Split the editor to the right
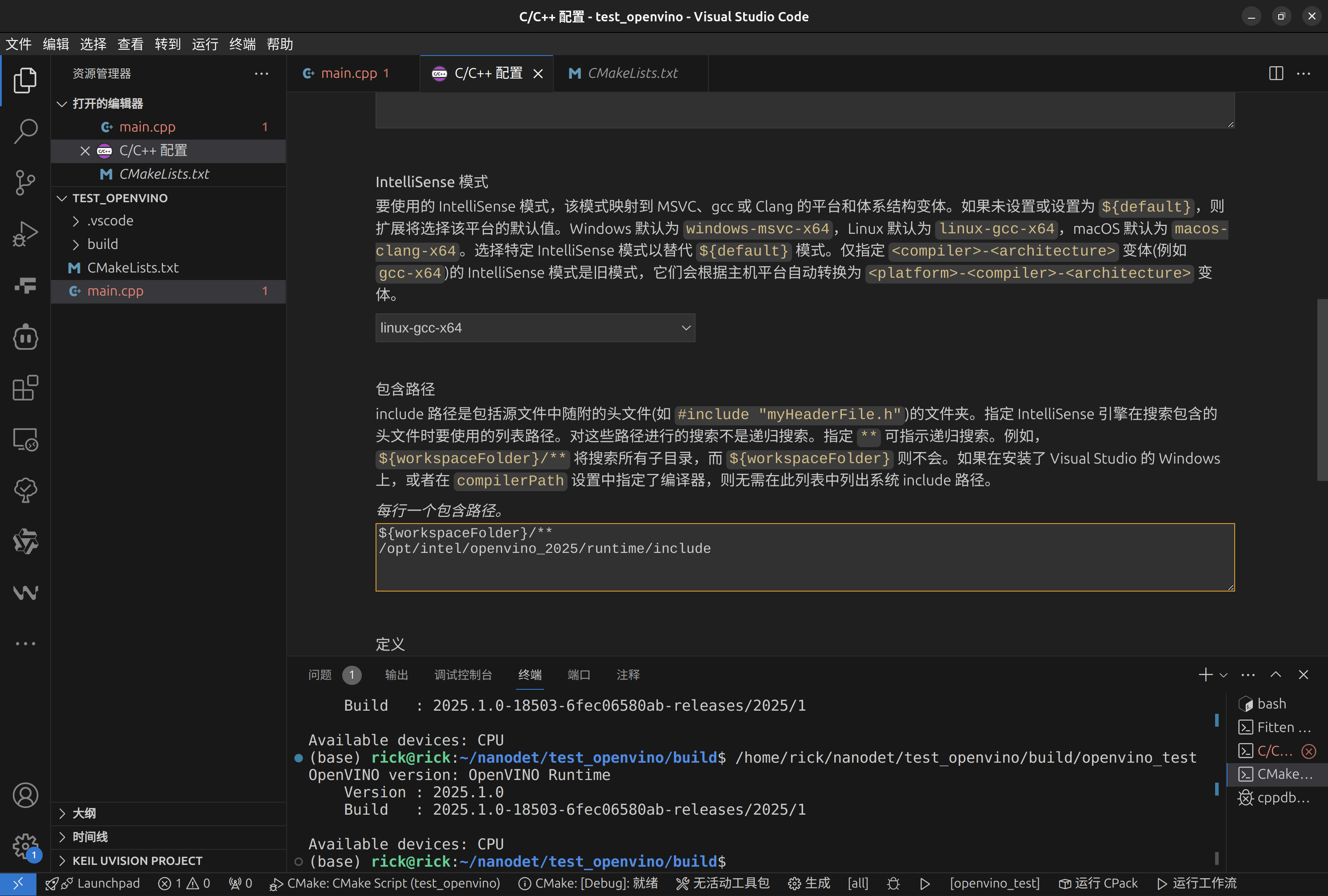This screenshot has height=896, width=1328. tap(1276, 73)
